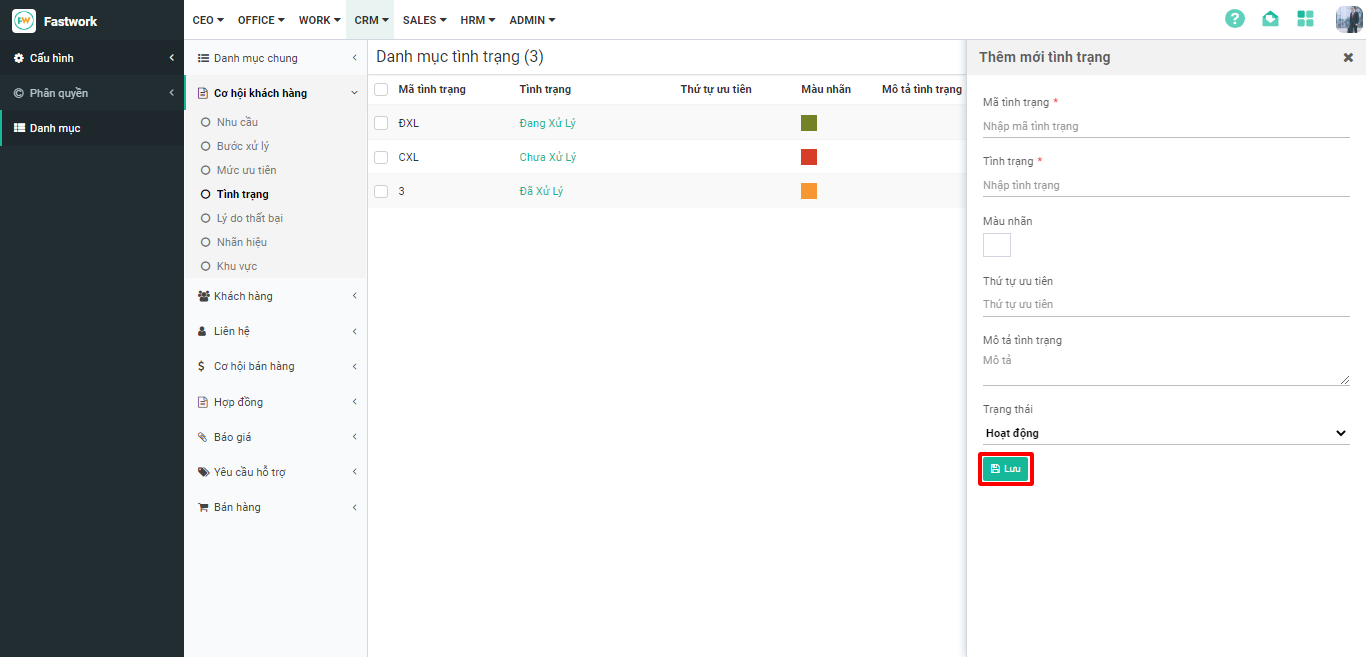The height and width of the screenshot is (657, 1366).
Task: Open Phân quyền in the sidebar
Action: tap(58, 93)
